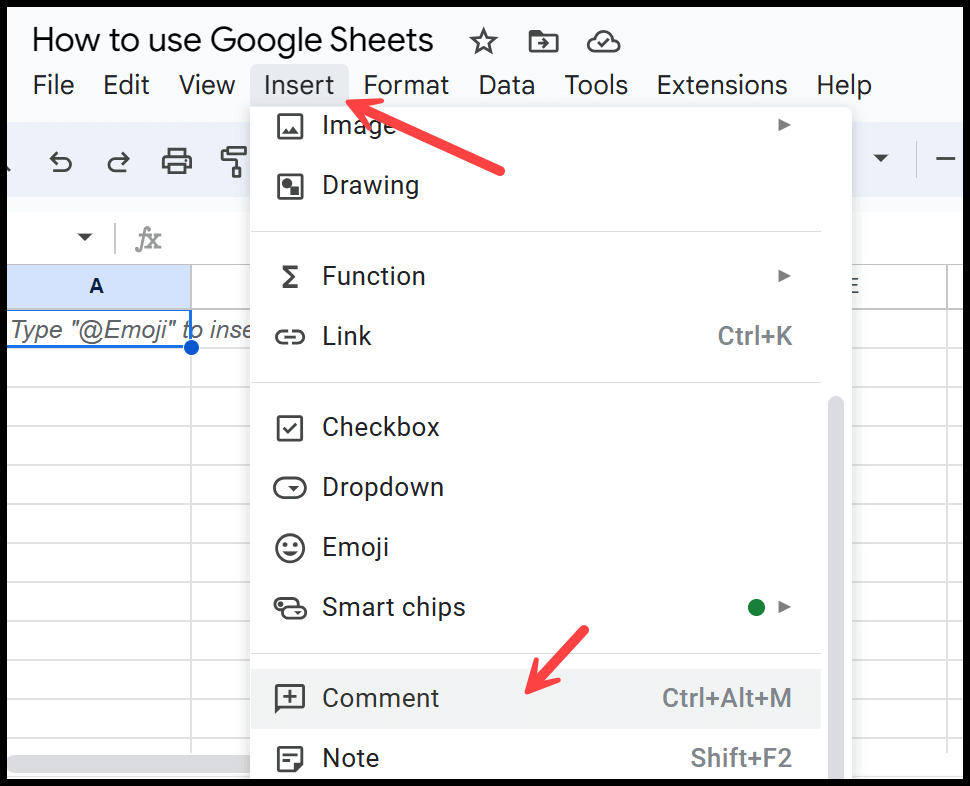Open the toolbar dropdown arrow at right
This screenshot has height=786, width=970.
[x=880, y=158]
